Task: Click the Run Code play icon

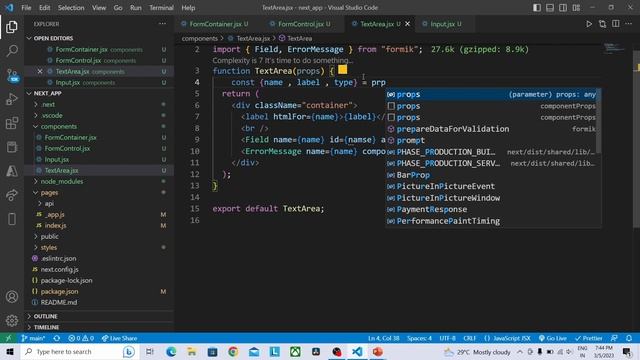Action: pyautogui.click(x=589, y=24)
